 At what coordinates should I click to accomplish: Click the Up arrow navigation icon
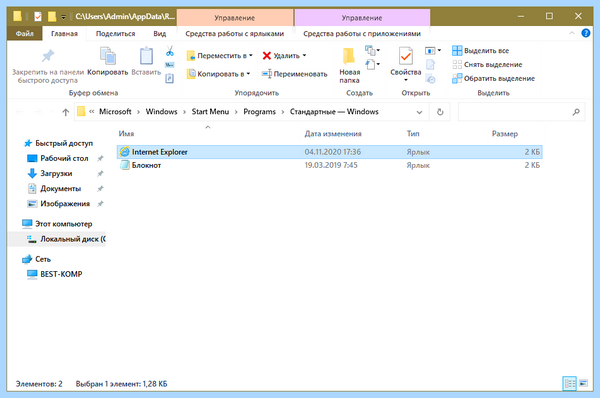65,112
